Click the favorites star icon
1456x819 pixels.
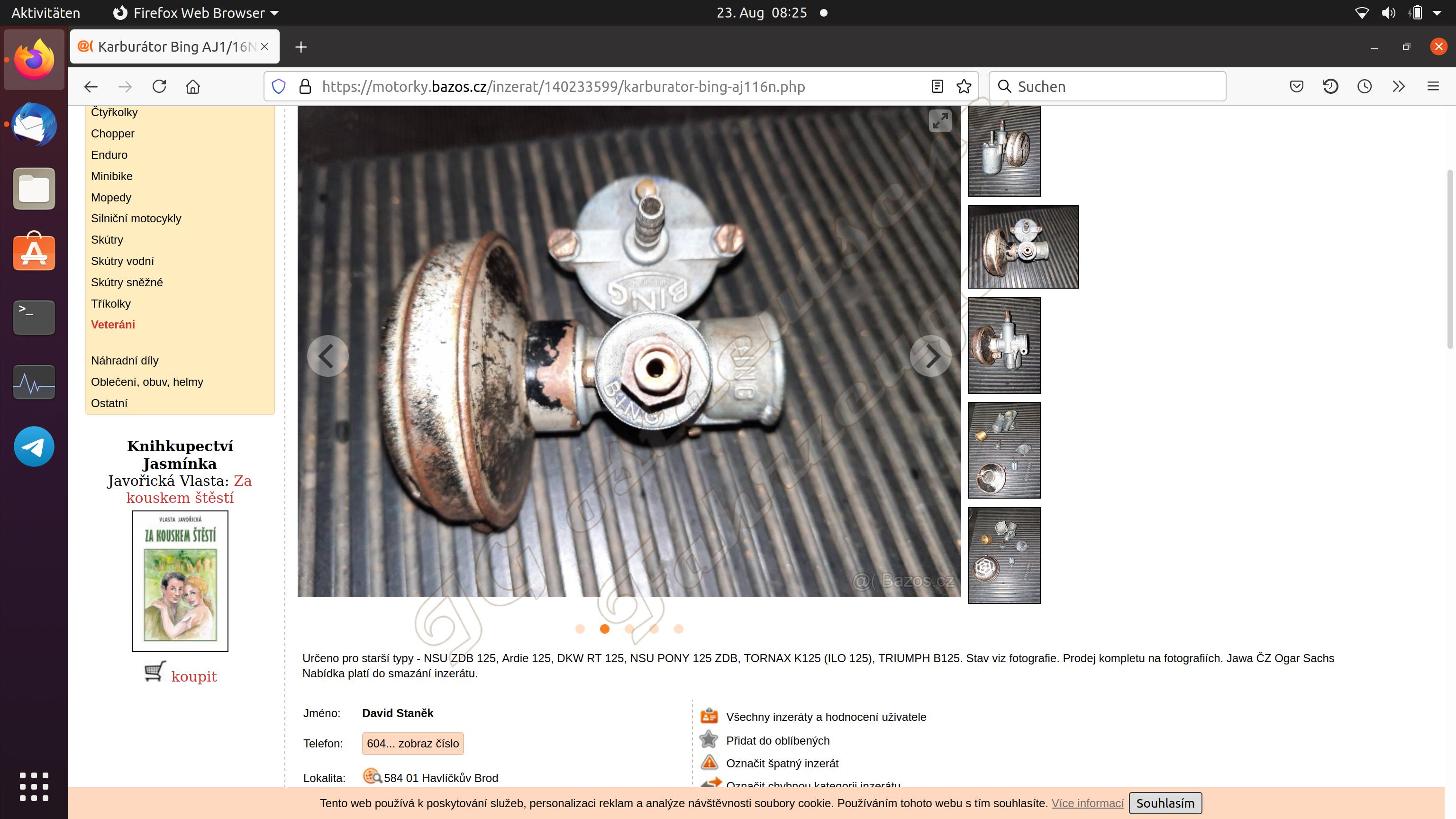[x=709, y=739]
